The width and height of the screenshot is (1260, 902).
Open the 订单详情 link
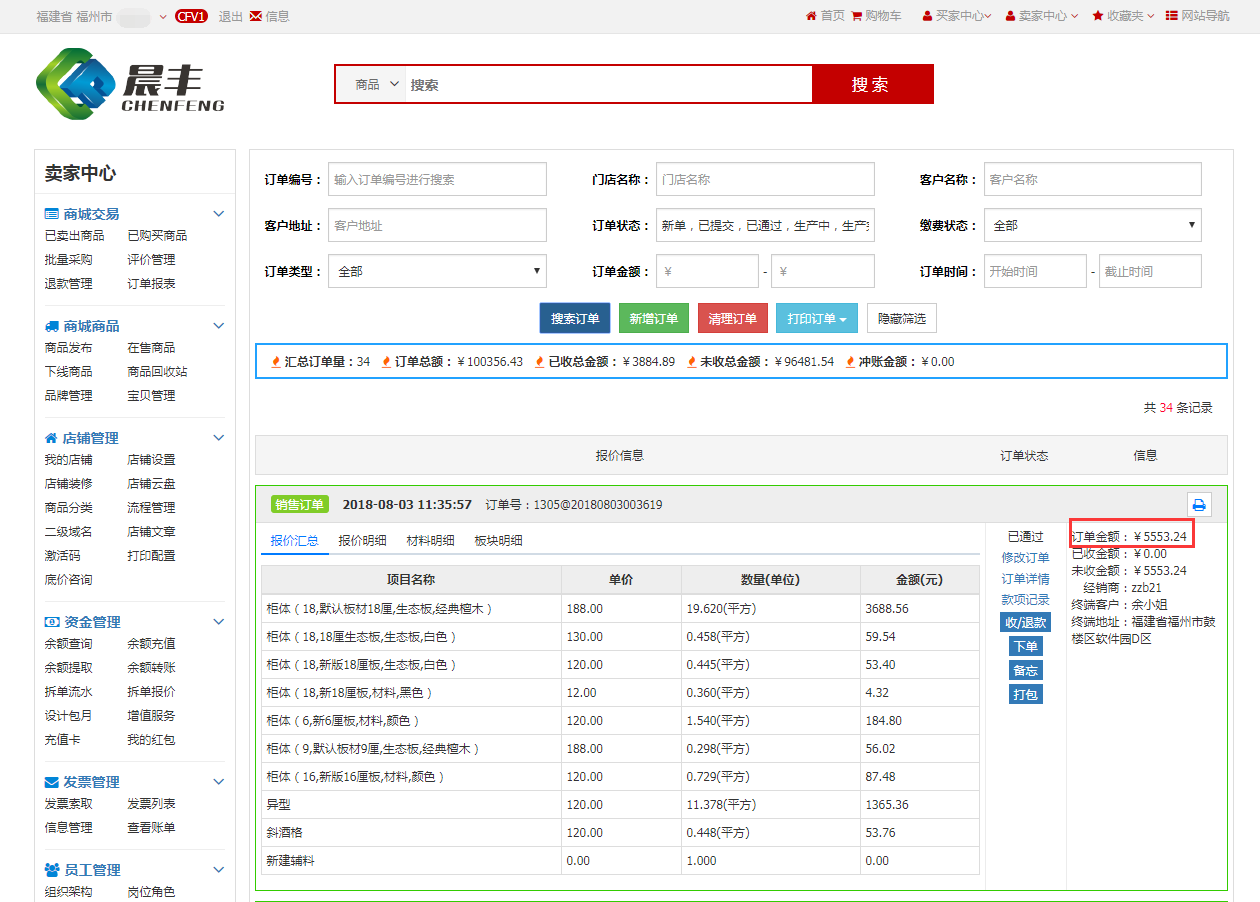click(x=1025, y=579)
